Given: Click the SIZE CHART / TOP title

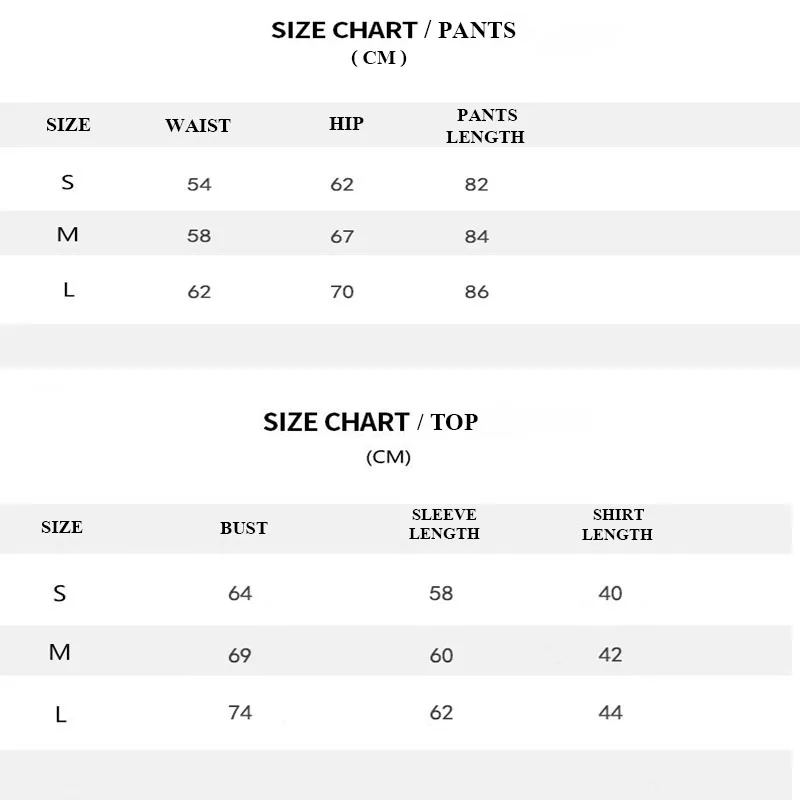Looking at the screenshot, I should (x=370, y=422).
